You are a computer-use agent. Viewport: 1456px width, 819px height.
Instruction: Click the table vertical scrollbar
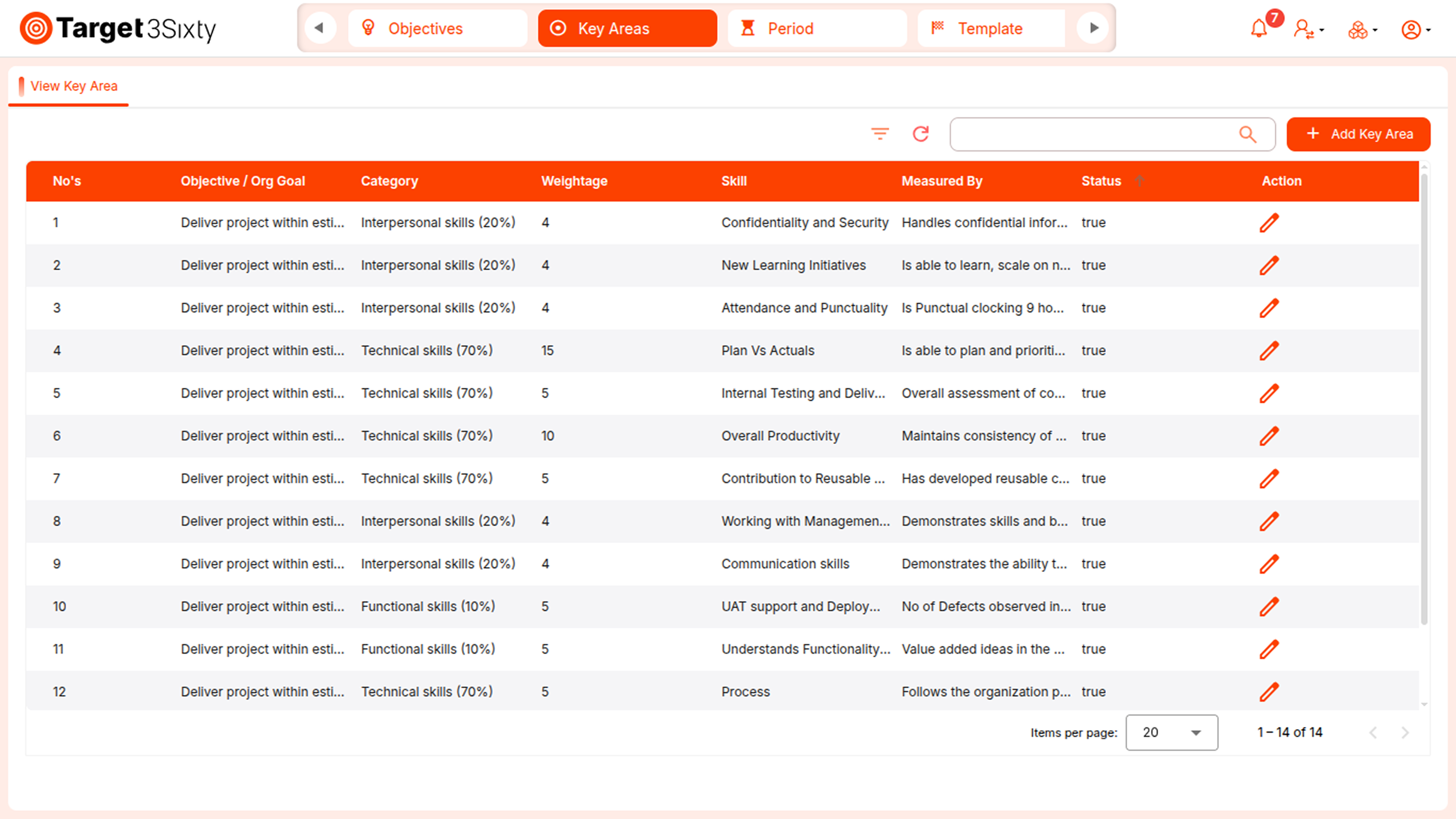pyautogui.click(x=1424, y=396)
